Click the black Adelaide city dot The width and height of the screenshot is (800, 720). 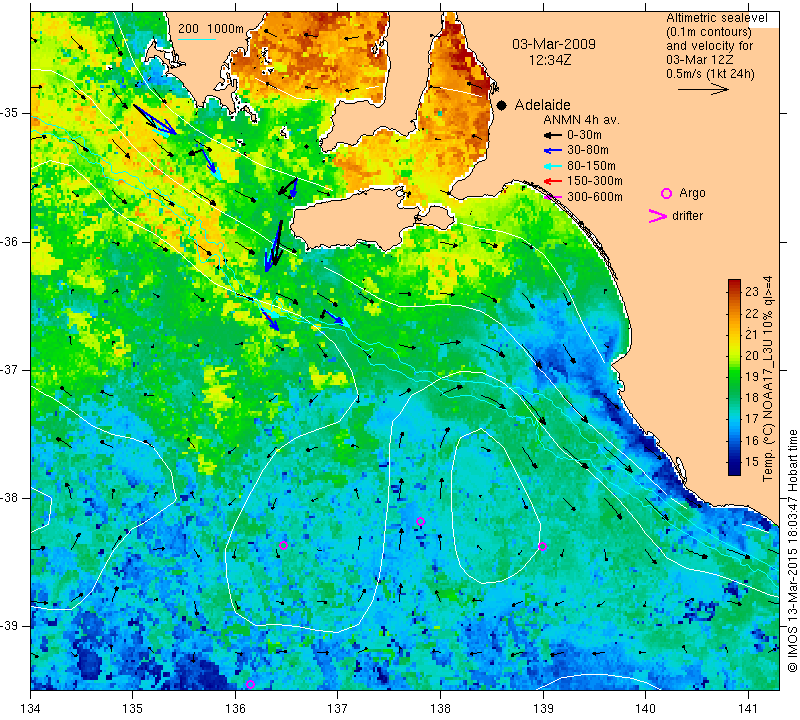(x=502, y=105)
